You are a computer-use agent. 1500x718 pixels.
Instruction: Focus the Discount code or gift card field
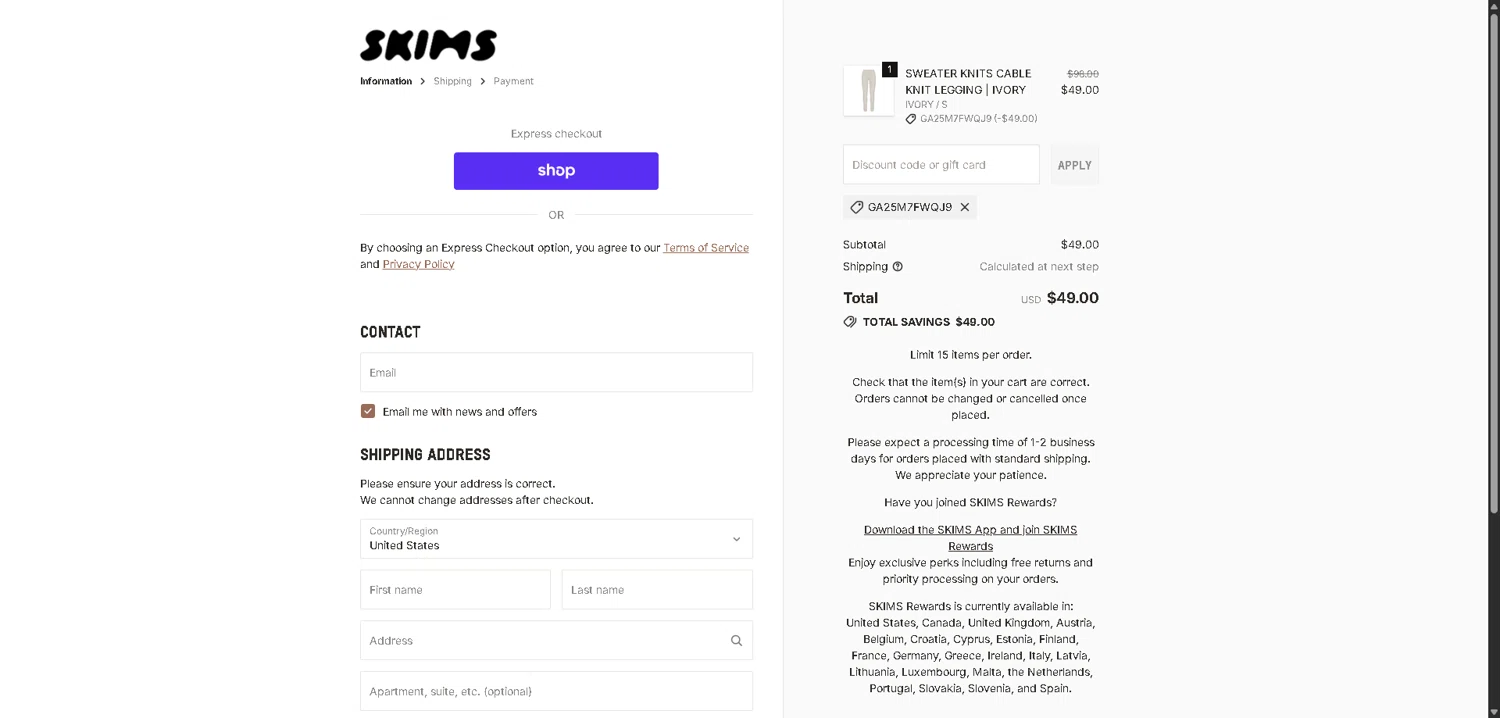pyautogui.click(x=941, y=165)
